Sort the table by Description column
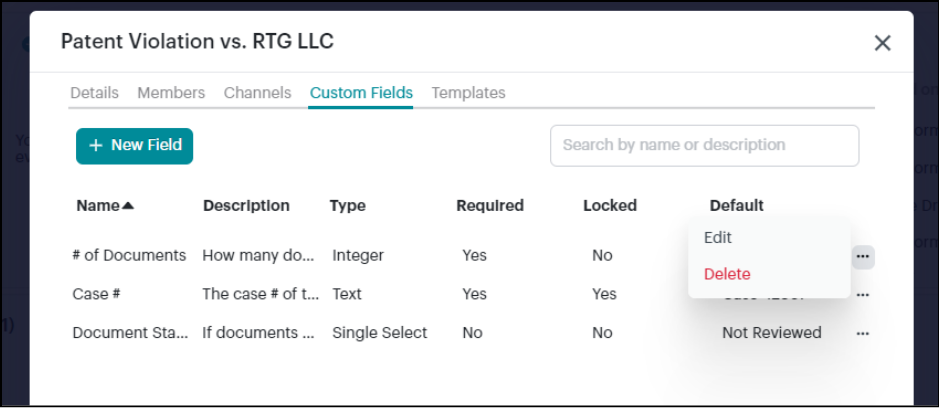Viewport: 939px width, 408px height. click(246, 206)
